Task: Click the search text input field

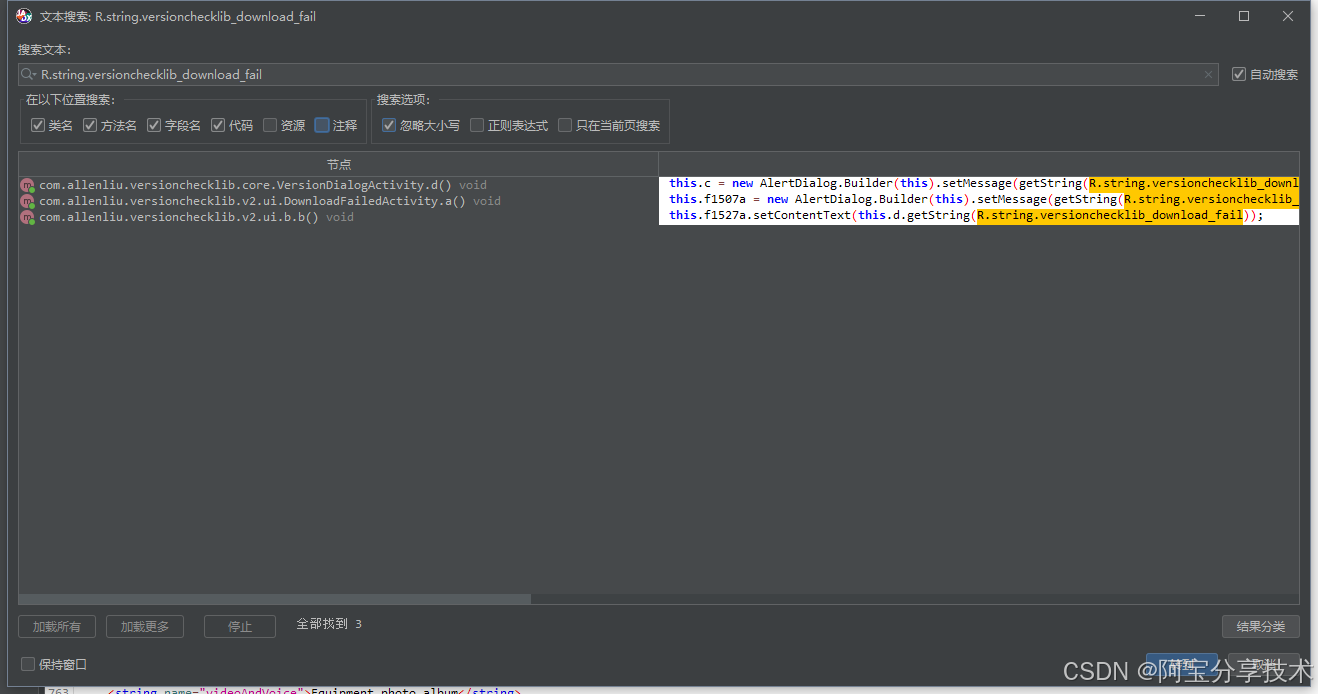Action: [618, 75]
